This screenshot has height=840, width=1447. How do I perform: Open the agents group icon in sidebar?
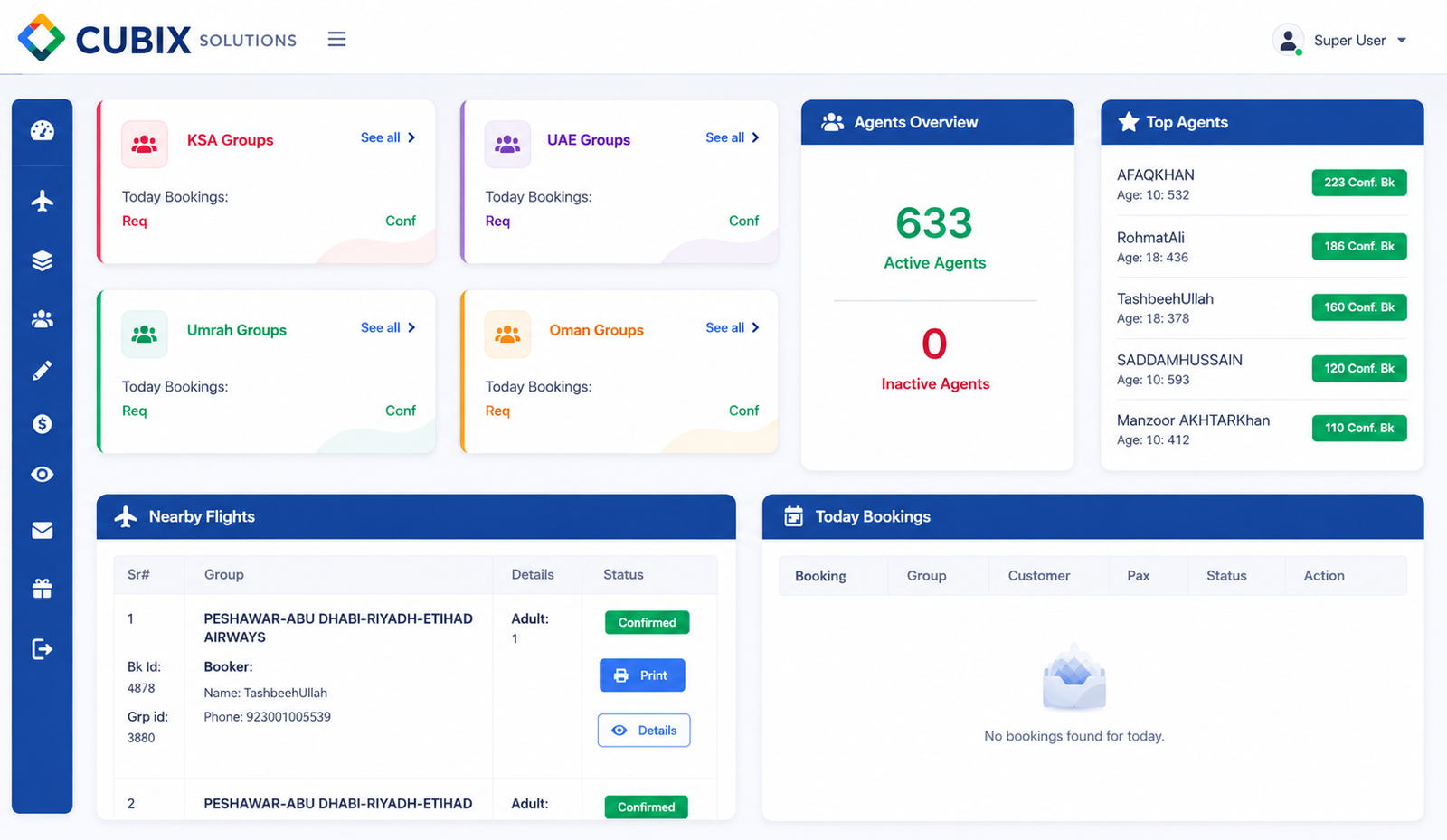pyautogui.click(x=42, y=318)
